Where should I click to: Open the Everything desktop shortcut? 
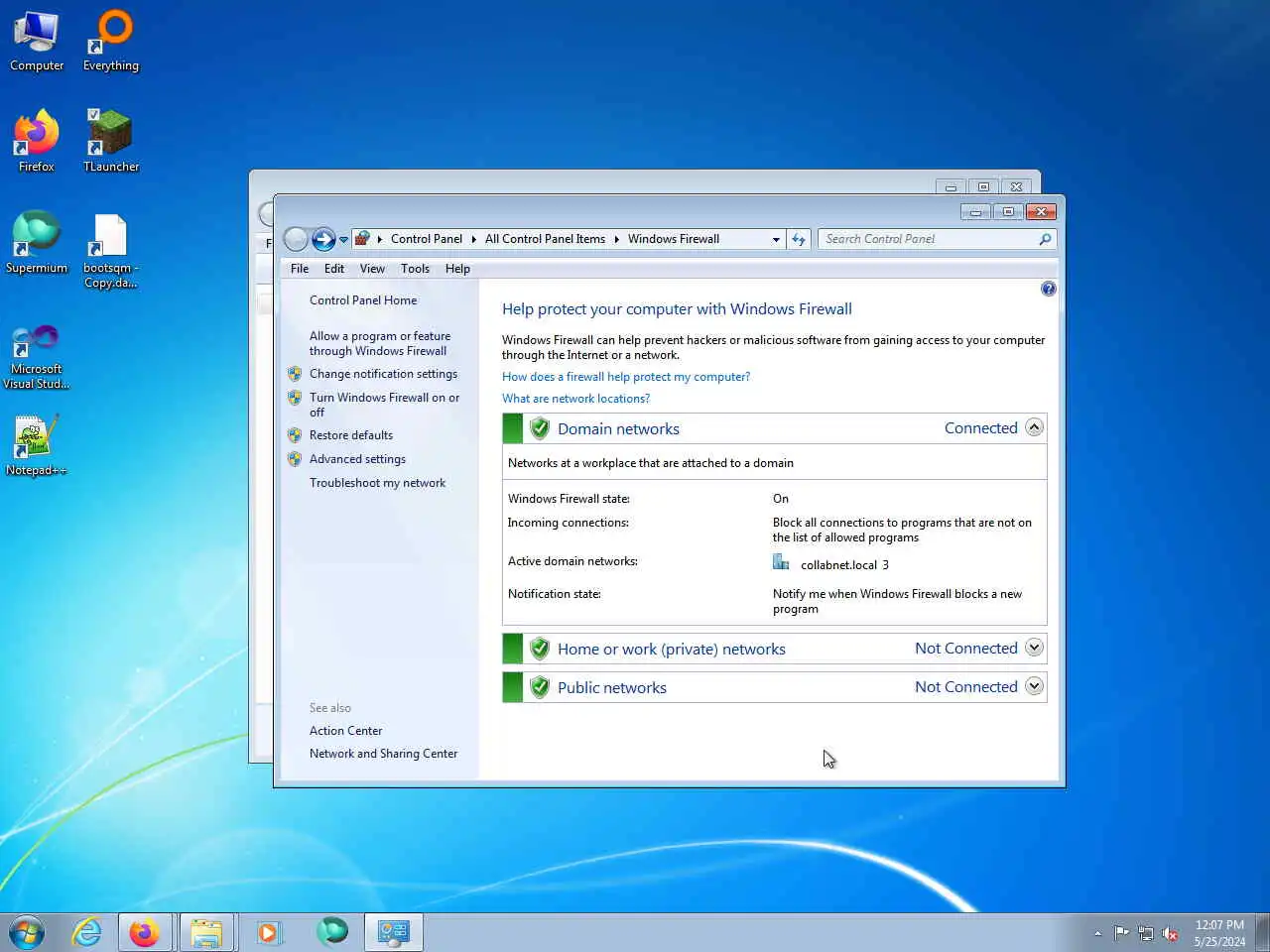click(111, 41)
